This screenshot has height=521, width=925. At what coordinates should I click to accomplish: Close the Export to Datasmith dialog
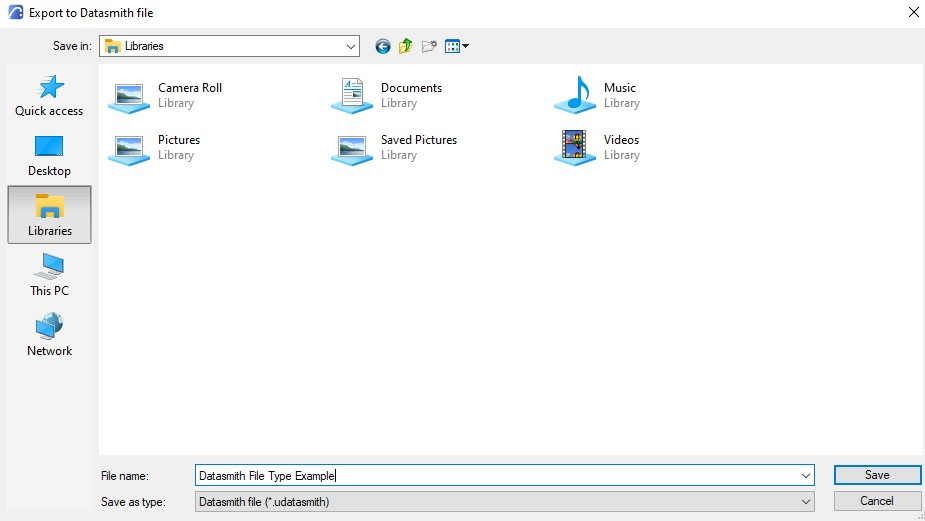click(912, 12)
